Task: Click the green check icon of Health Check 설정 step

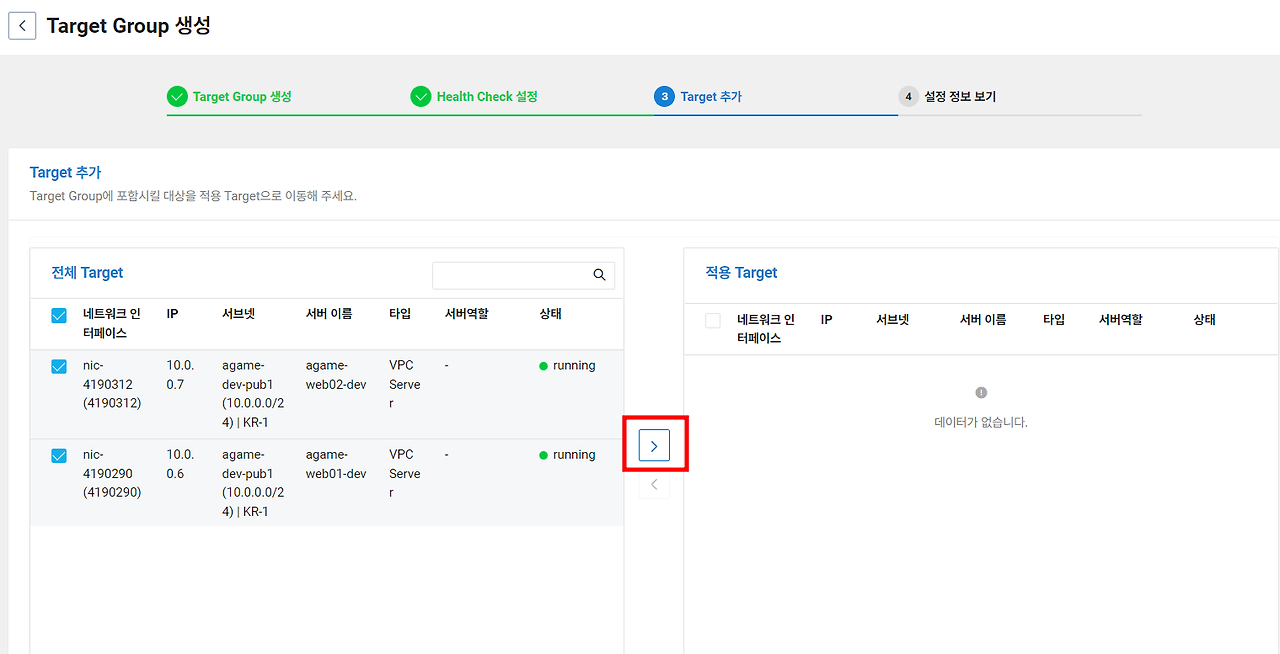Action: pyautogui.click(x=421, y=97)
